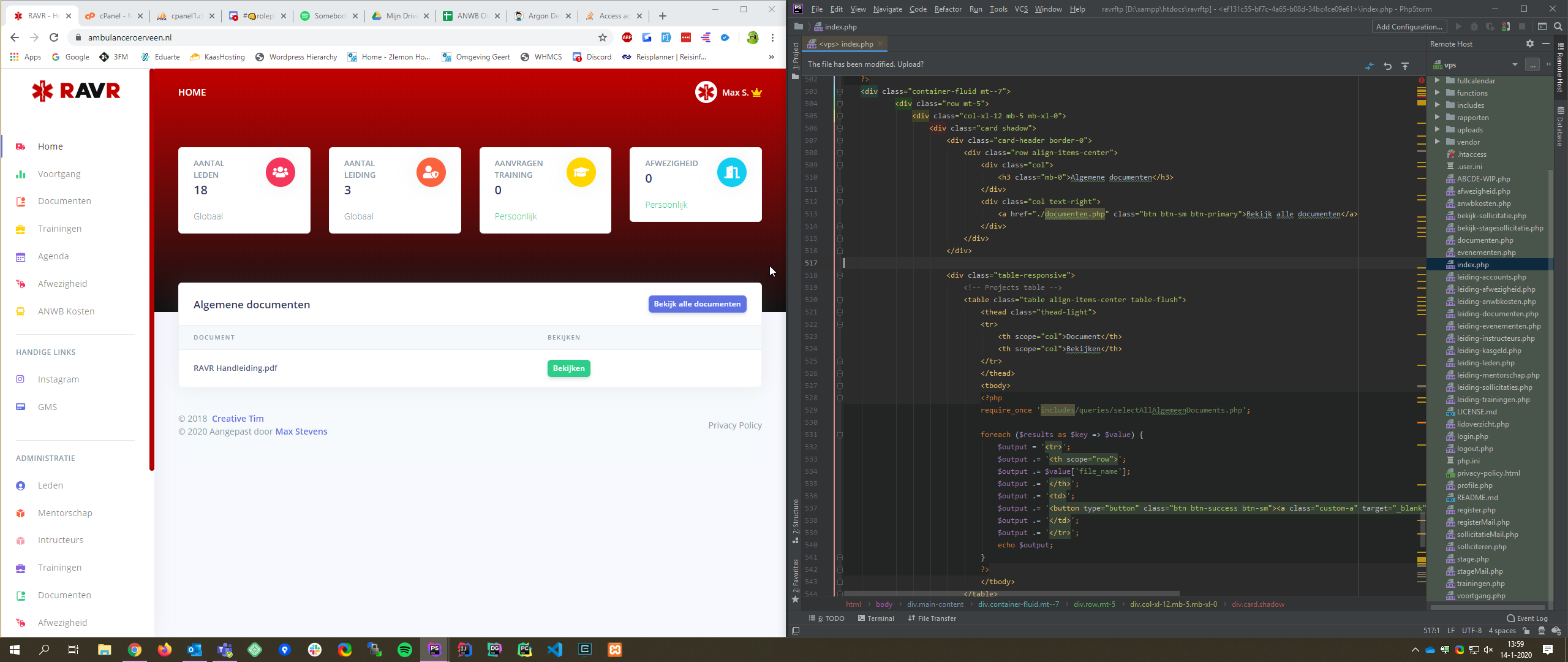Click the Upload file arrow icon in notification bar
The height and width of the screenshot is (662, 1568).
(x=1405, y=66)
